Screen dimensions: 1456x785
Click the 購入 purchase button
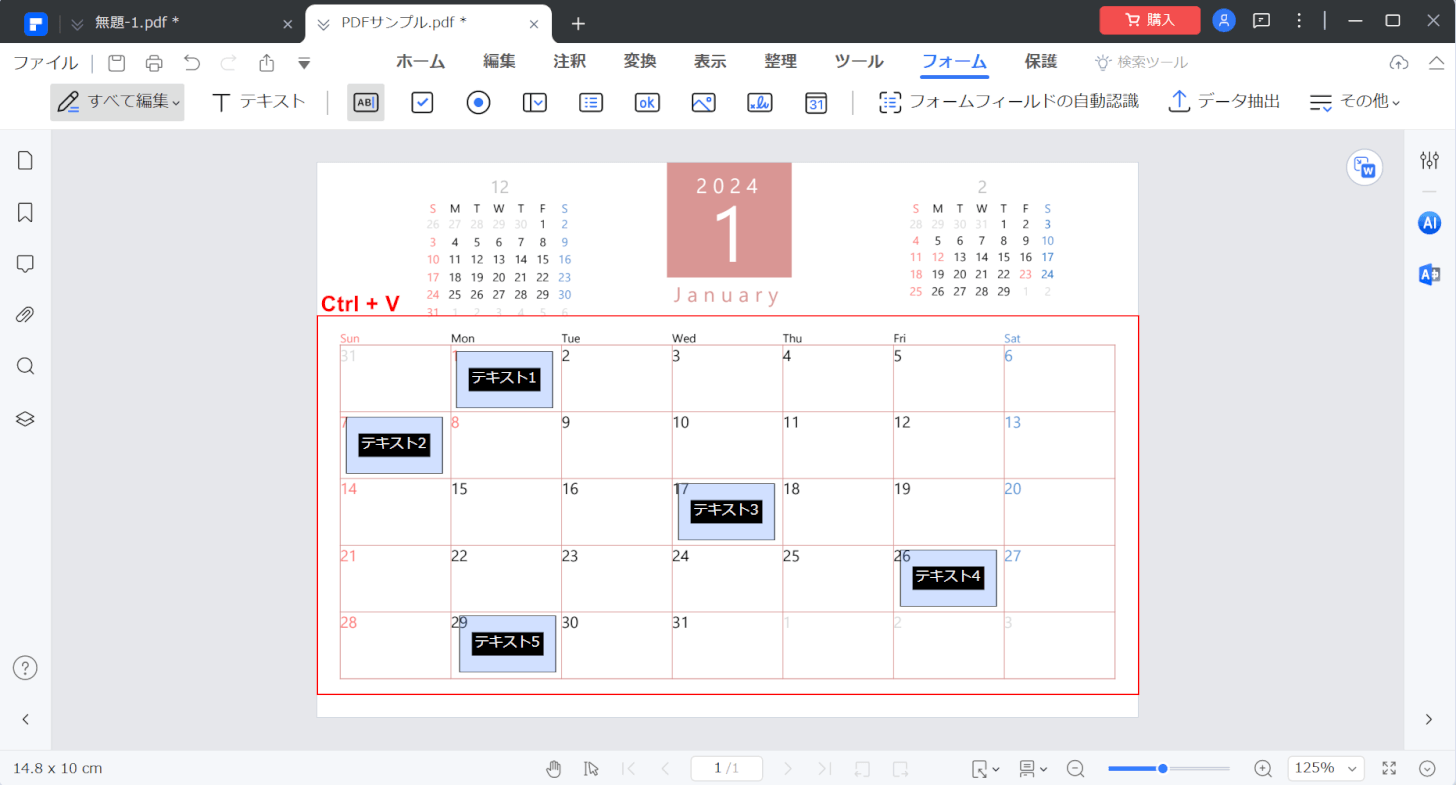point(1150,20)
